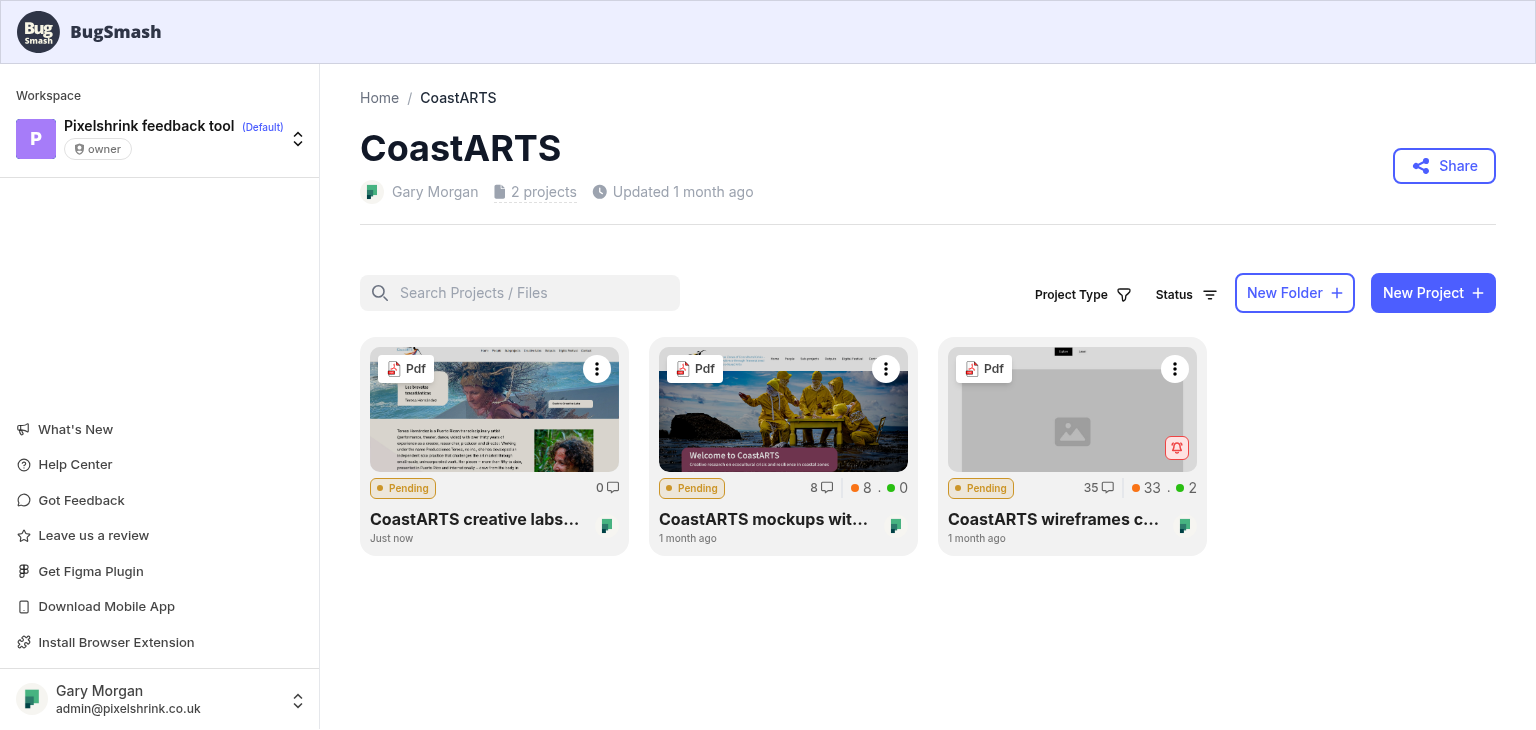Click the CoastARTS wireframes title

[1053, 519]
